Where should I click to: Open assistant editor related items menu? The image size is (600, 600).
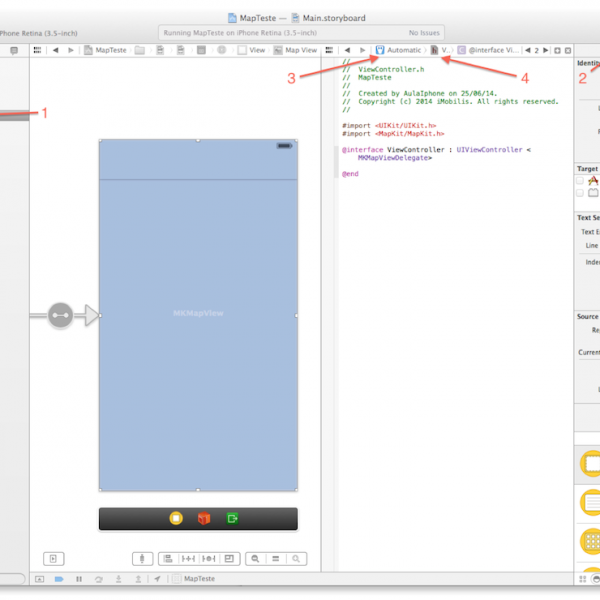click(329, 50)
